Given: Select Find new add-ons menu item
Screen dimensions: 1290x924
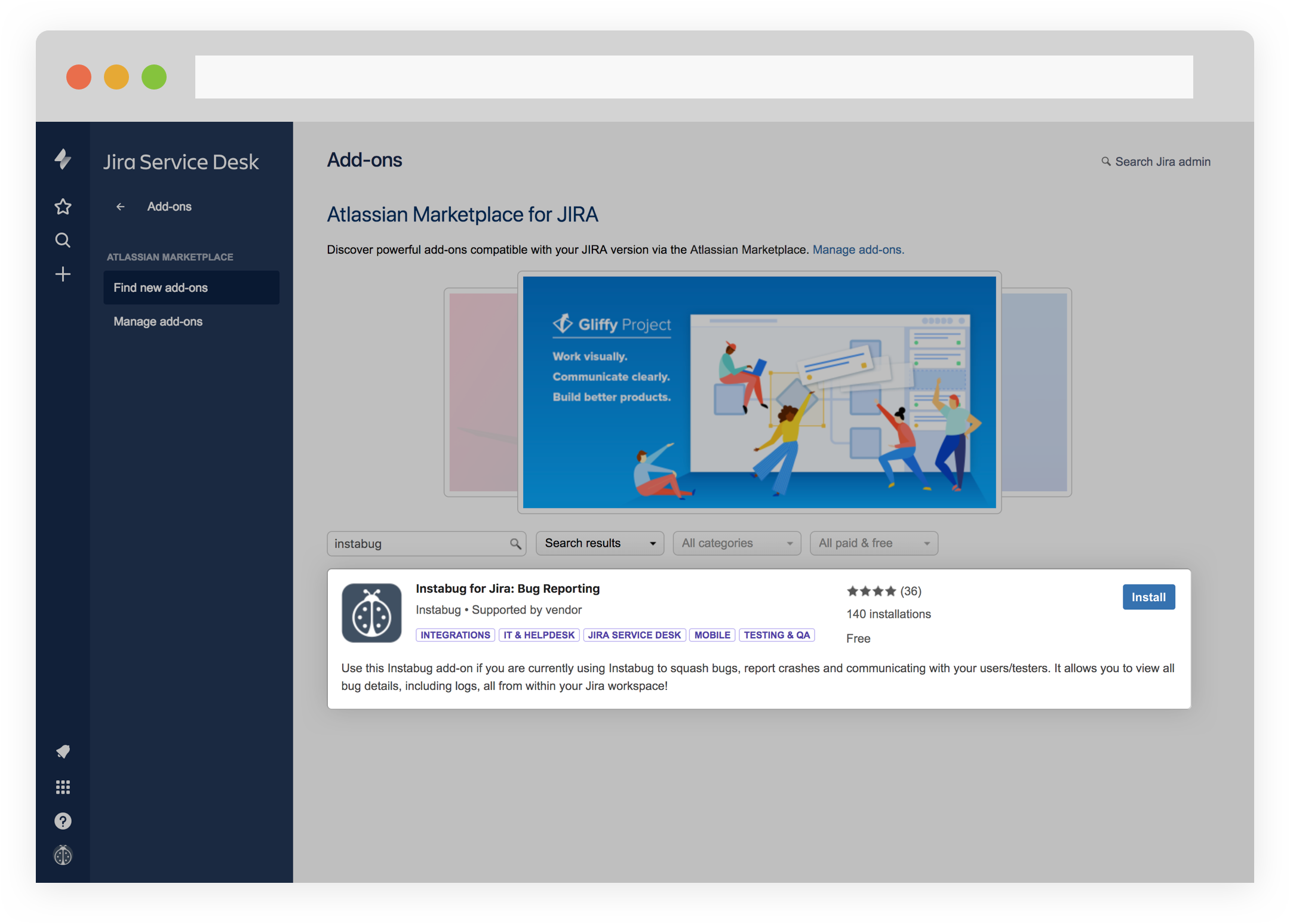Looking at the screenshot, I should click(x=191, y=288).
